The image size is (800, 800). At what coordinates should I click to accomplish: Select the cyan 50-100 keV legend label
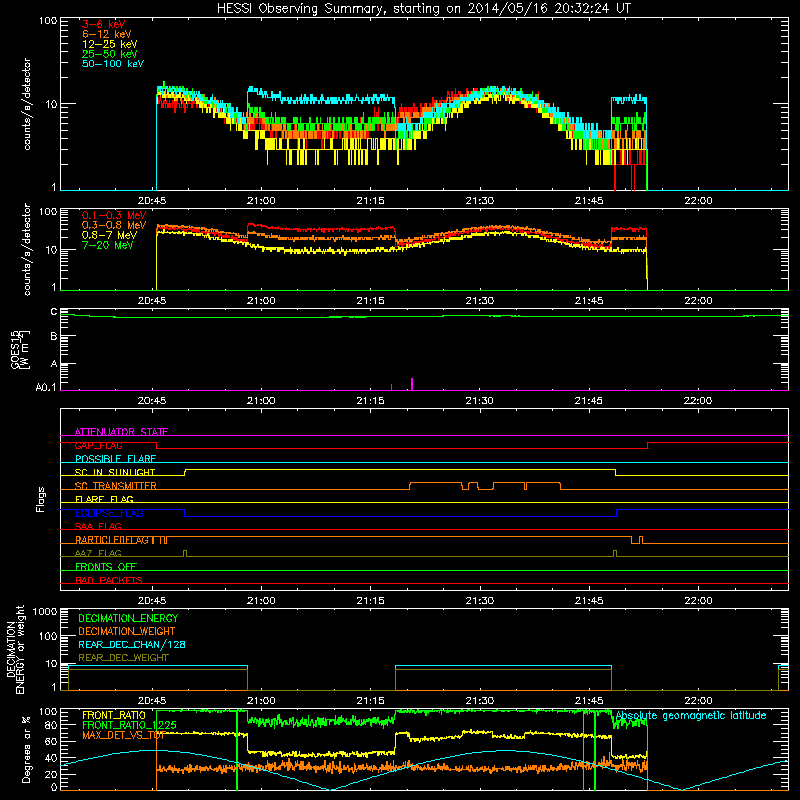[113, 64]
